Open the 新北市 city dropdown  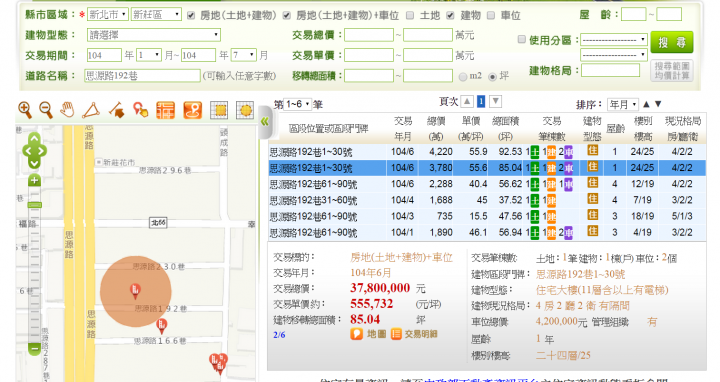[x=107, y=15]
